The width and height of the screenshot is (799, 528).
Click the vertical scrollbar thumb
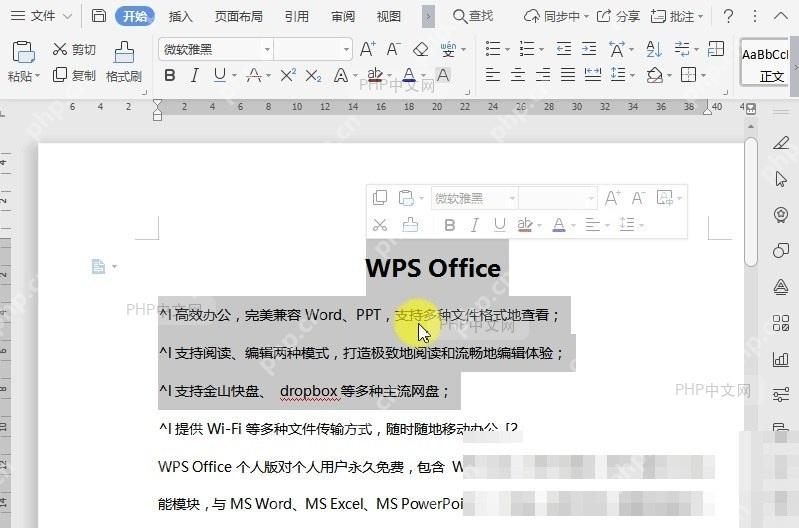pos(751,201)
